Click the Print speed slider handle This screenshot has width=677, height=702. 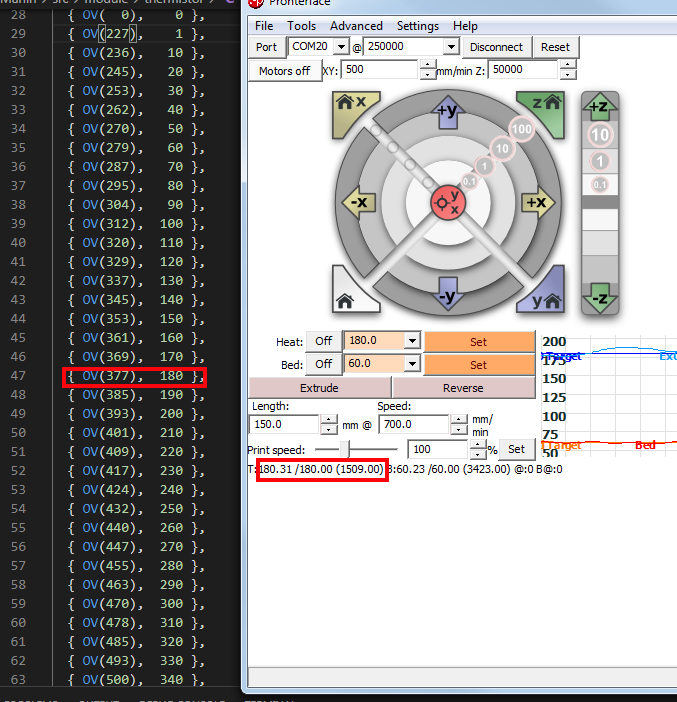pyautogui.click(x=344, y=449)
